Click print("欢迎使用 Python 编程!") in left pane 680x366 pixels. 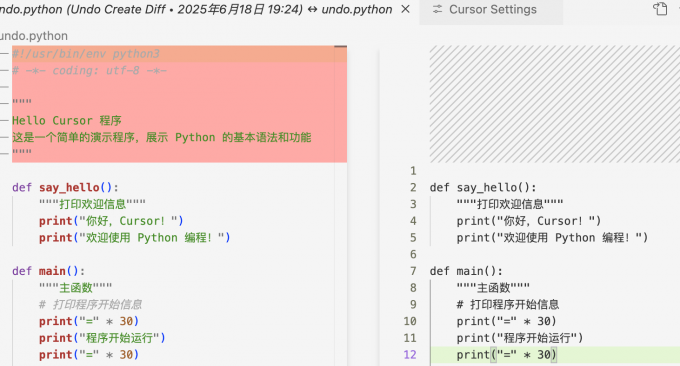point(134,238)
